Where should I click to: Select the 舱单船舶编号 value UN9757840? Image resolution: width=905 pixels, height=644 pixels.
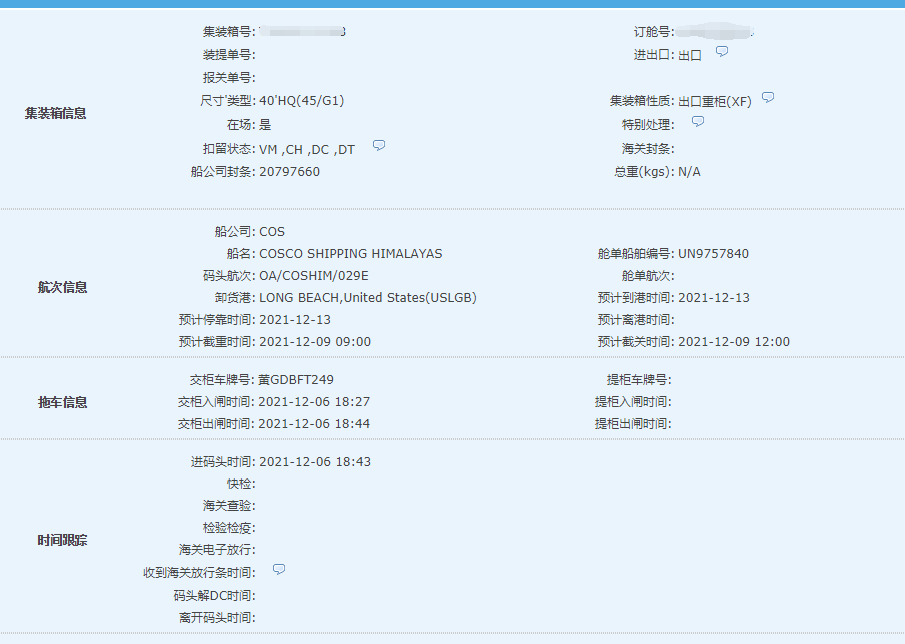(712, 254)
